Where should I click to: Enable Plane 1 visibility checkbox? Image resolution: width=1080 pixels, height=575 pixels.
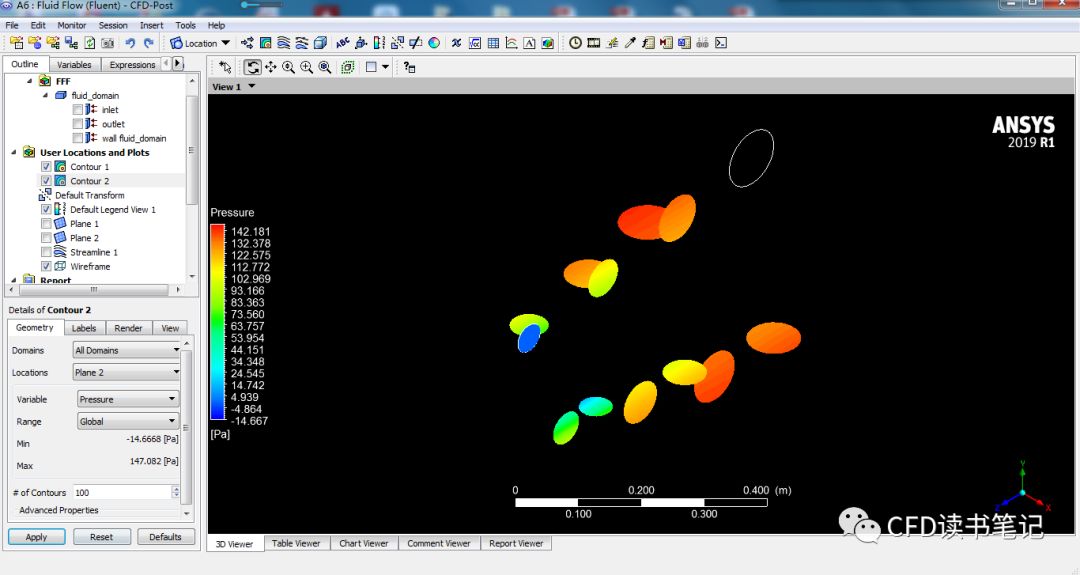(x=46, y=224)
